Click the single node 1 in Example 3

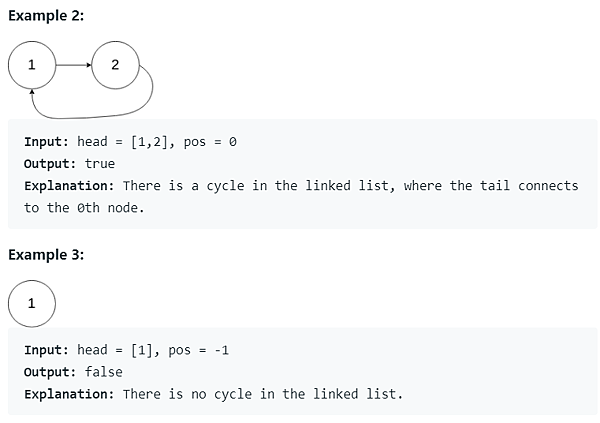coord(32,305)
